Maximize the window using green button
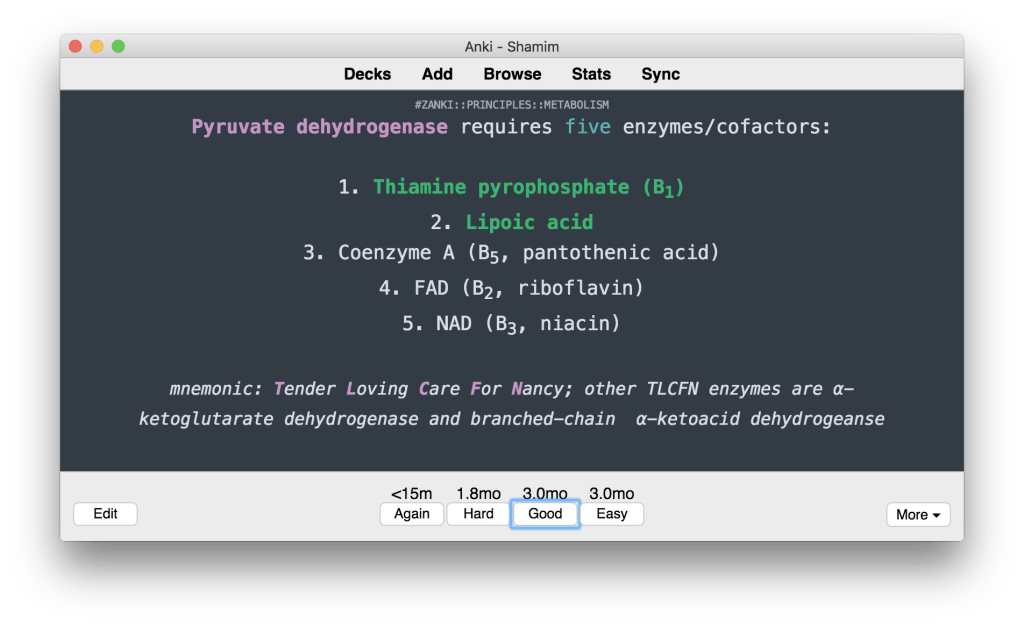Image resolution: width=1024 pixels, height=627 pixels. [118, 46]
